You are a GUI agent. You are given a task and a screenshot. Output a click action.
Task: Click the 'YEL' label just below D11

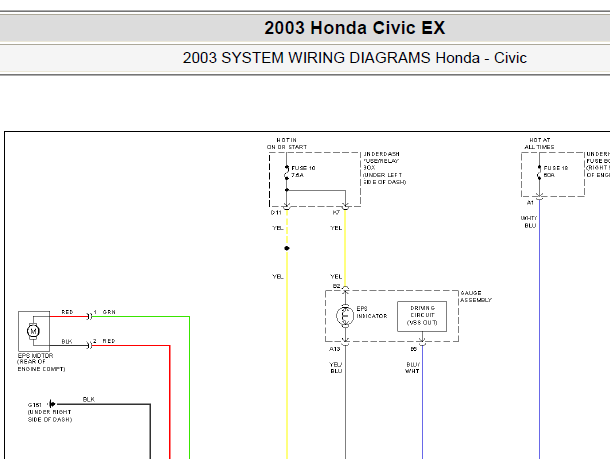point(278,228)
